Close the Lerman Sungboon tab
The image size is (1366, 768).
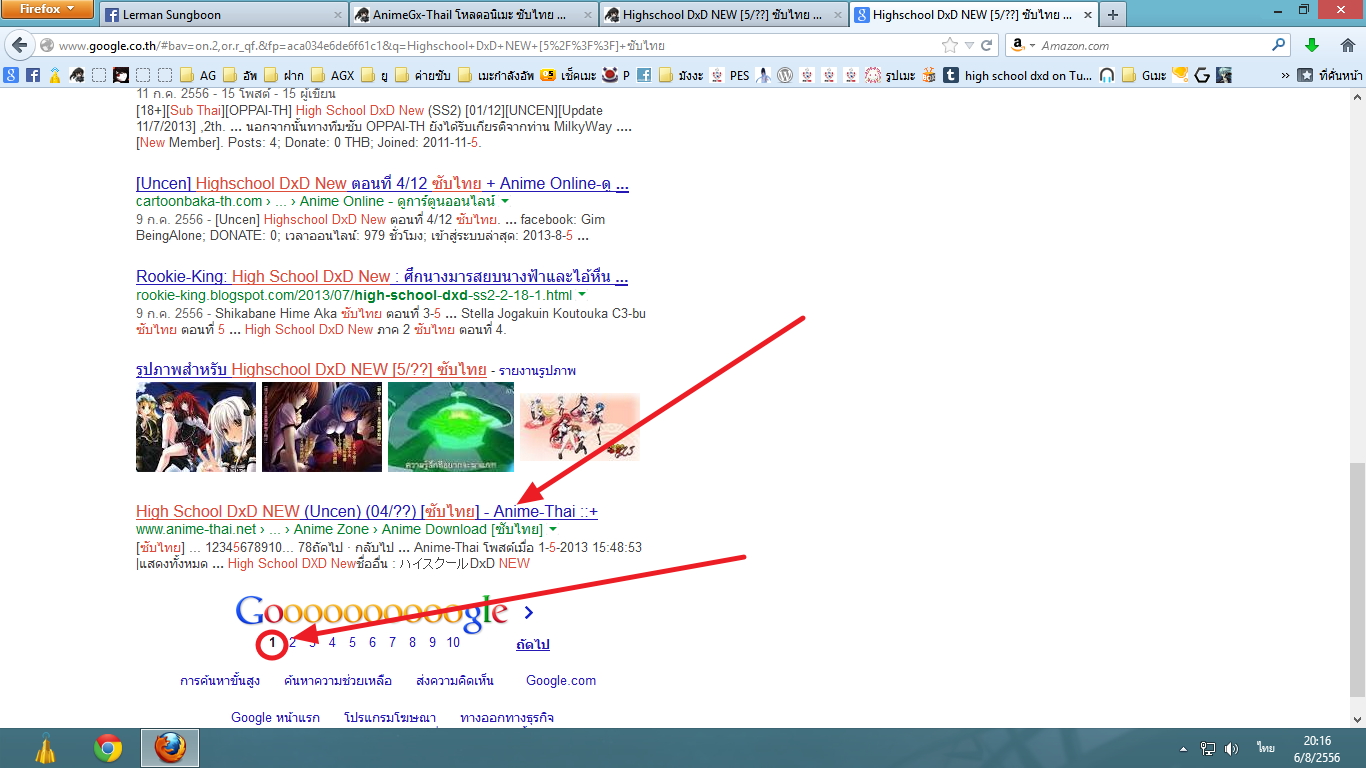pyautogui.click(x=336, y=15)
